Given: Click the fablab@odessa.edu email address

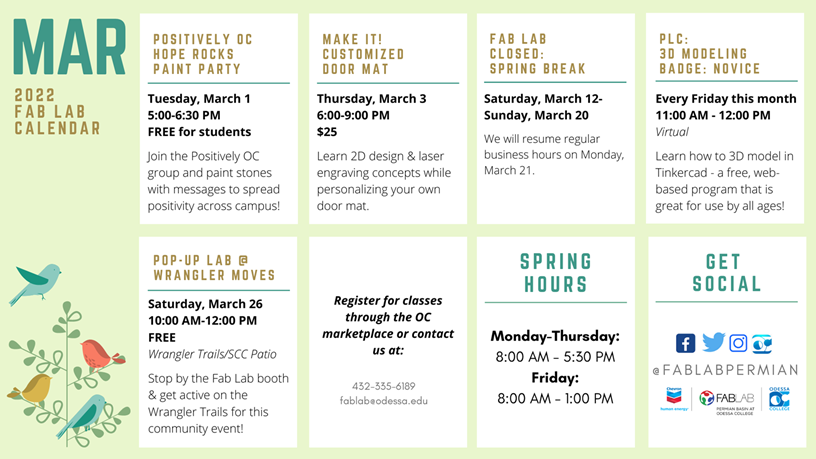Looking at the screenshot, I should [389, 400].
